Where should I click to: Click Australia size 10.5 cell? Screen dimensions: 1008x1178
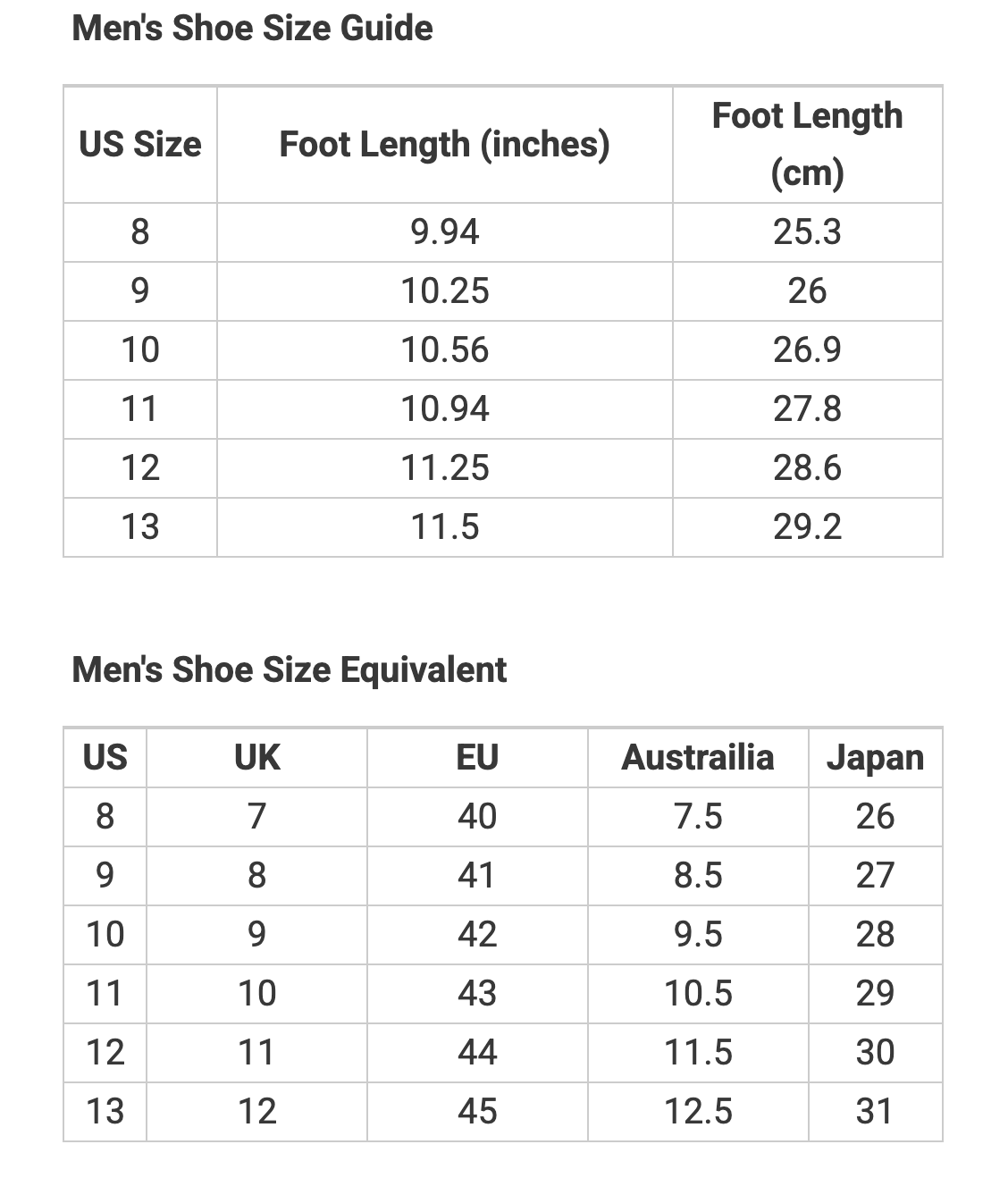click(698, 994)
